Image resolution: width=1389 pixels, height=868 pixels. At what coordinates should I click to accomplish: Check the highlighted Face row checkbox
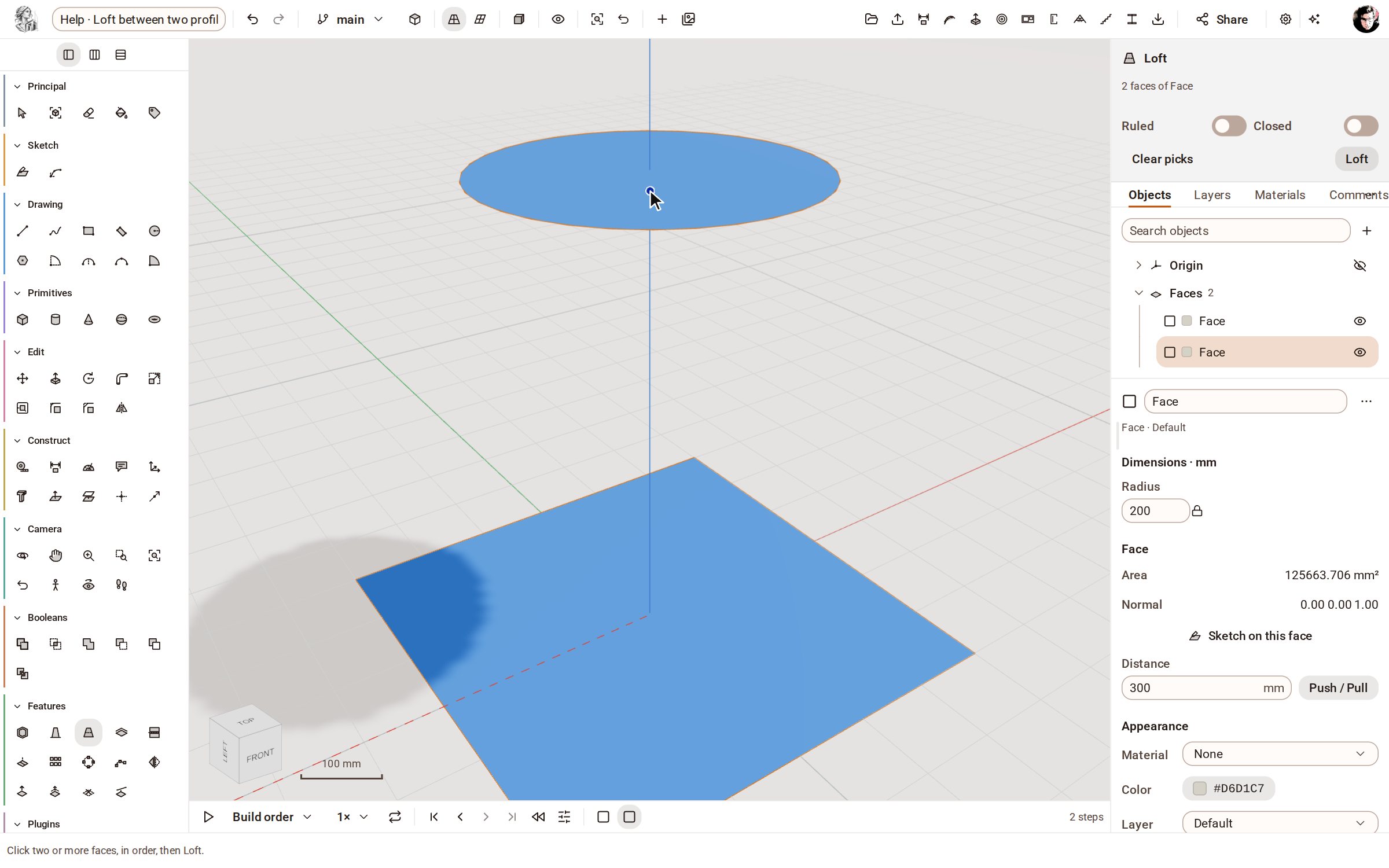coord(1170,352)
